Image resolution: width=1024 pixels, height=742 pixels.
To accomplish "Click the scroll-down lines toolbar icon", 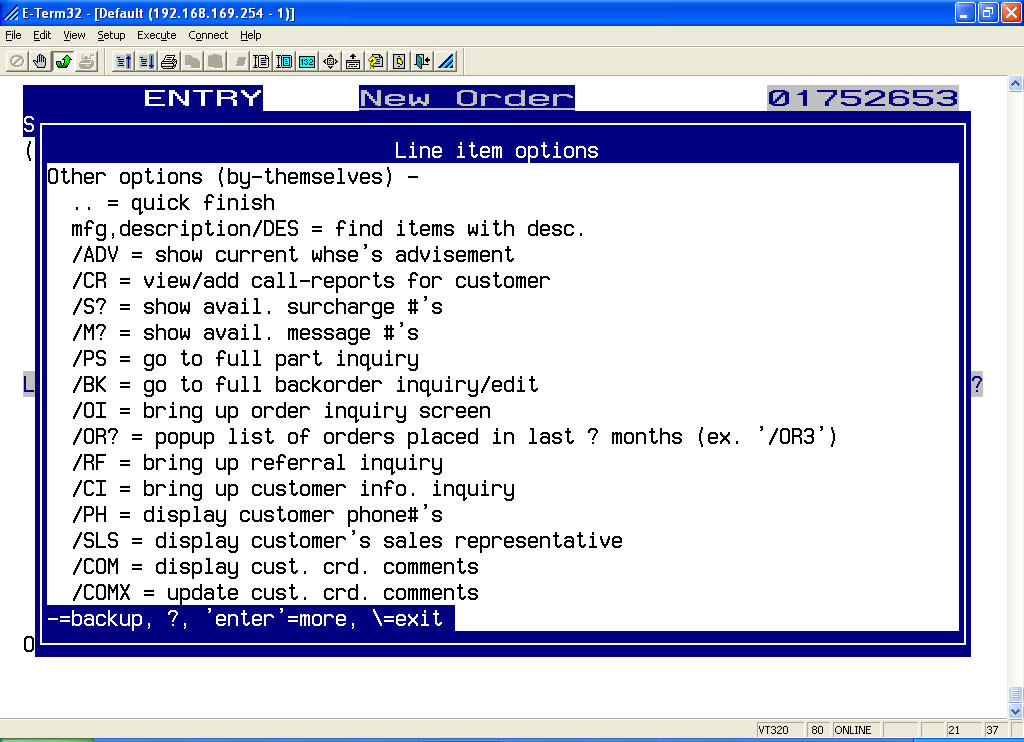I will pos(146,61).
